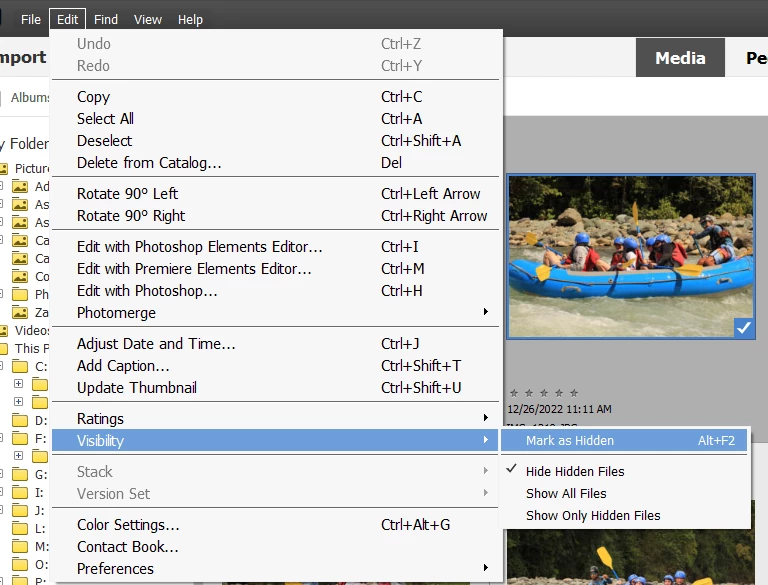Select the C: drive folder

tap(29, 366)
